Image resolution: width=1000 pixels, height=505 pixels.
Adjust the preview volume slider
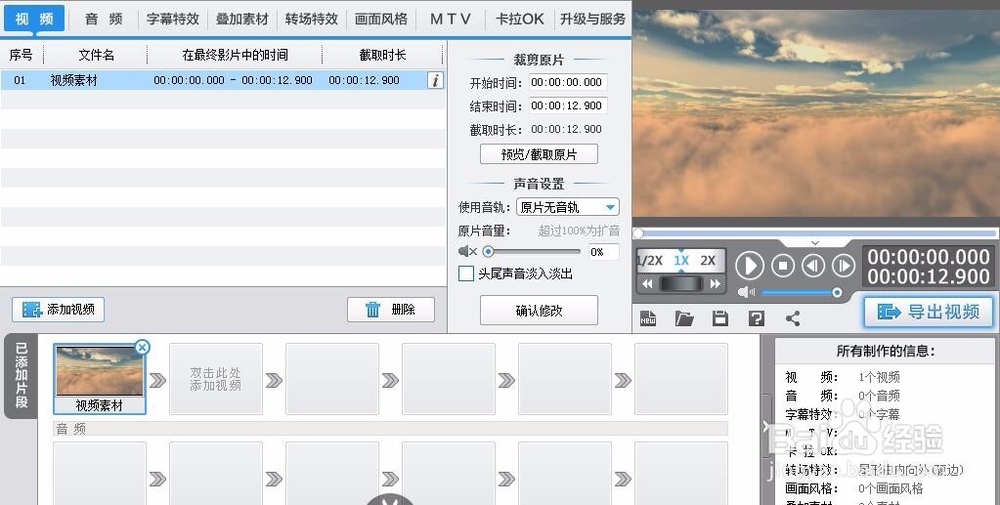(801, 293)
